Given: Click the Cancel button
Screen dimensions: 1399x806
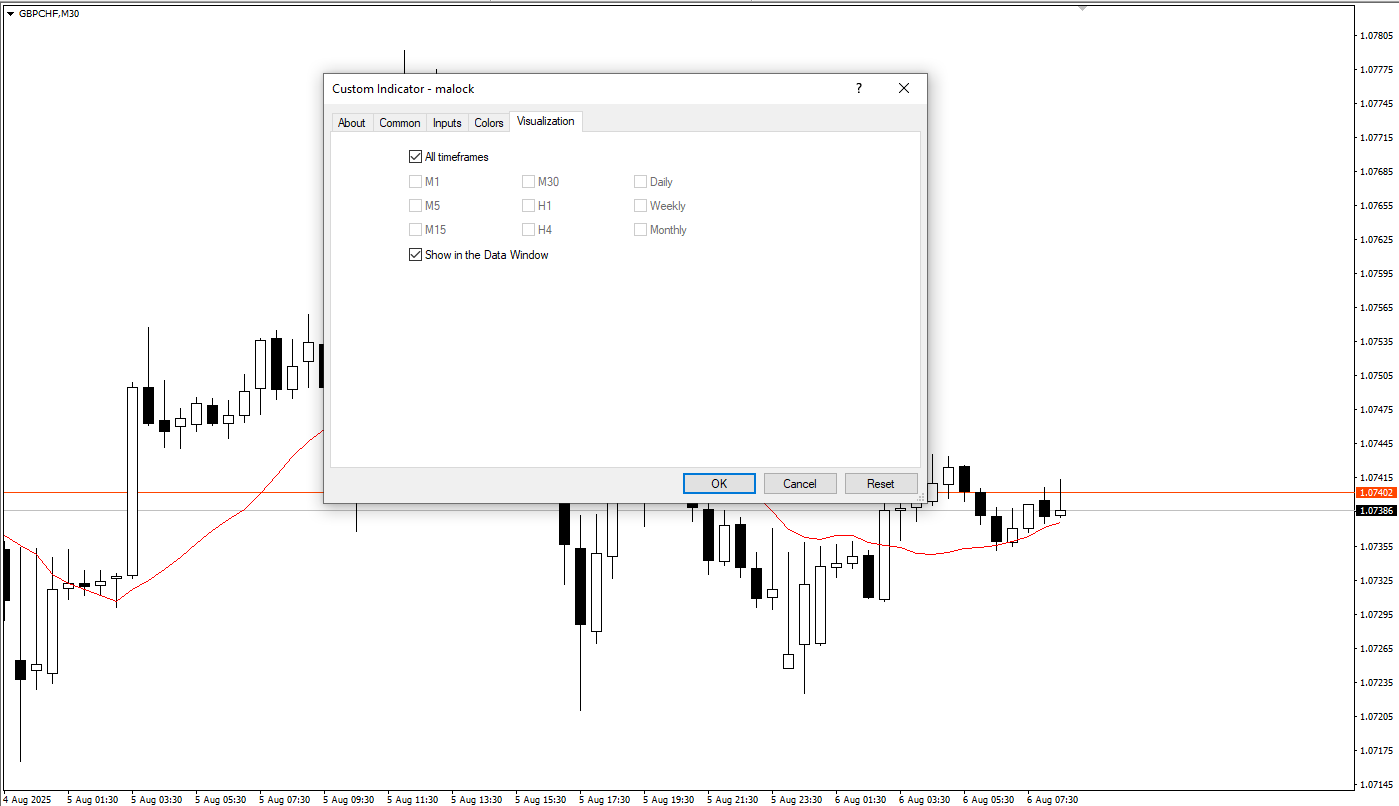Looking at the screenshot, I should tap(800, 484).
